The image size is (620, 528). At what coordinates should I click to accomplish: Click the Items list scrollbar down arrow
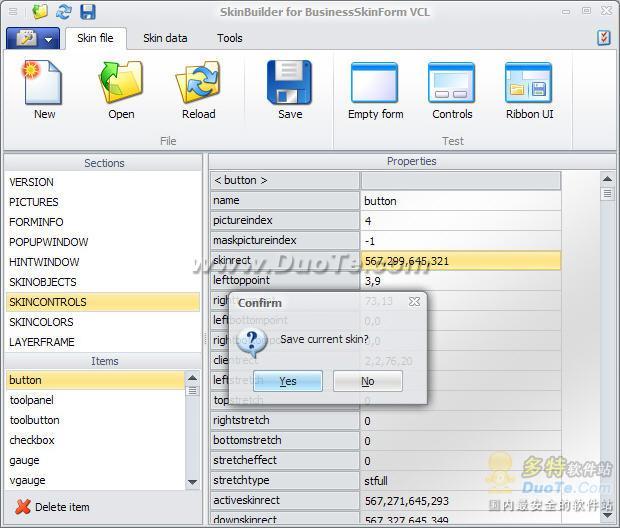tap(192, 483)
